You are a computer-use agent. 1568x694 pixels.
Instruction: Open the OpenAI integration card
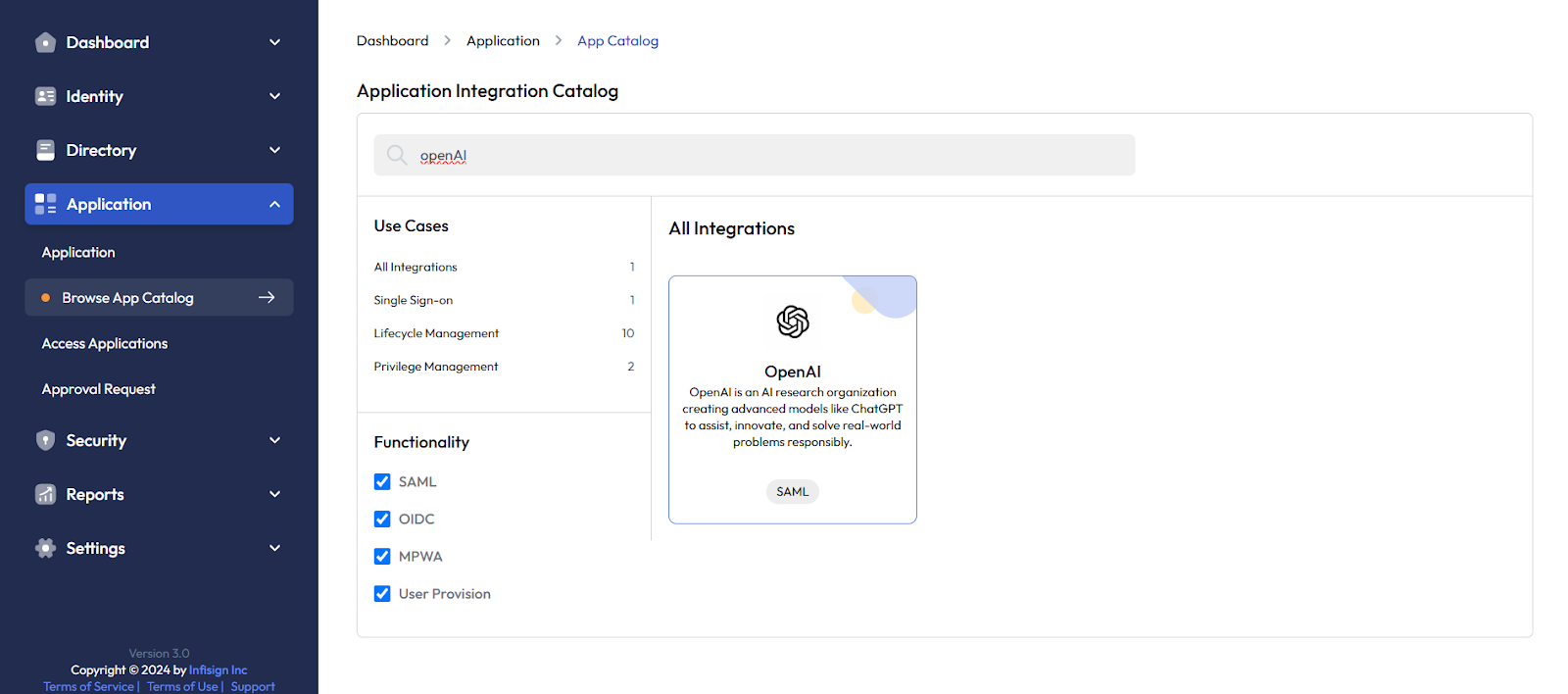(x=793, y=400)
